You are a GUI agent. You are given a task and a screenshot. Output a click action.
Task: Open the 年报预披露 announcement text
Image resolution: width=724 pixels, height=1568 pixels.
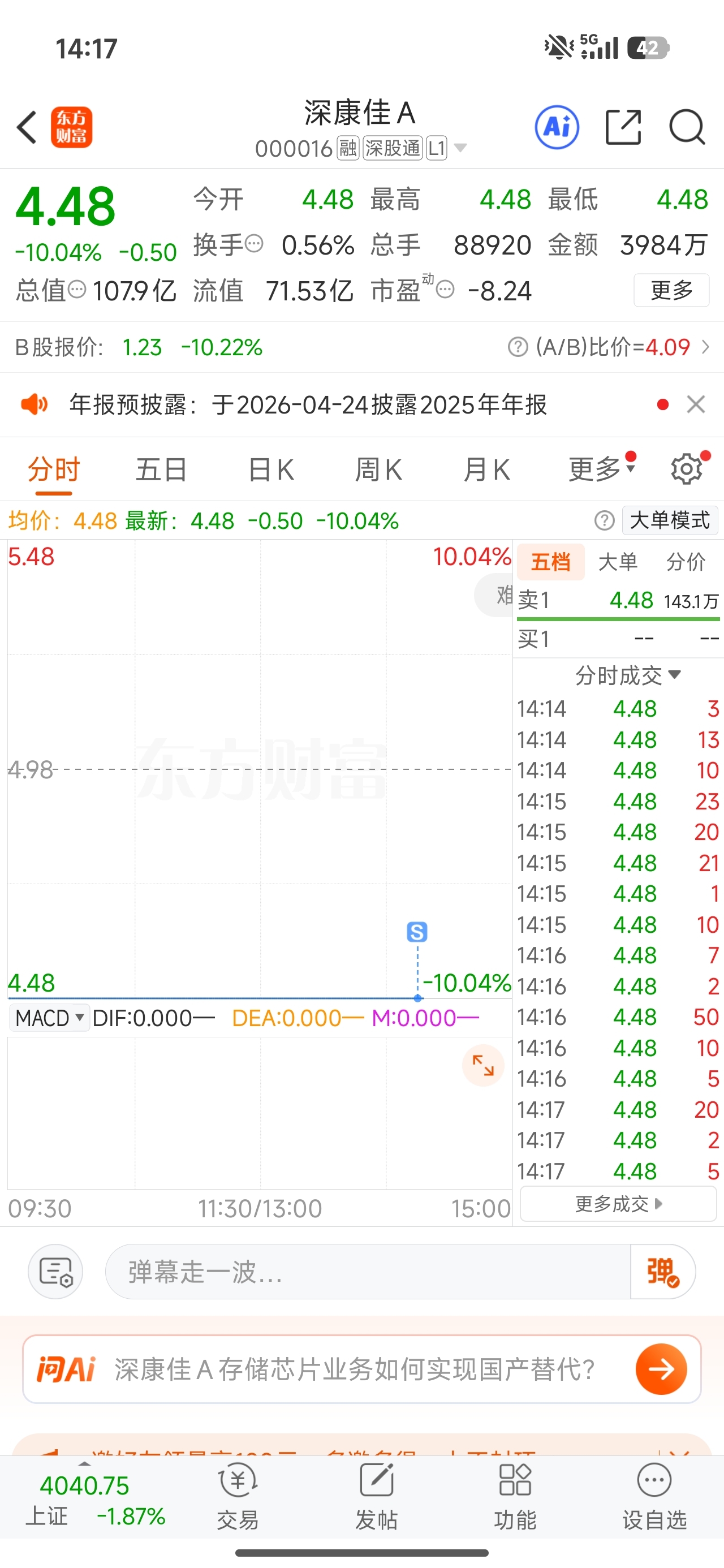(x=308, y=404)
